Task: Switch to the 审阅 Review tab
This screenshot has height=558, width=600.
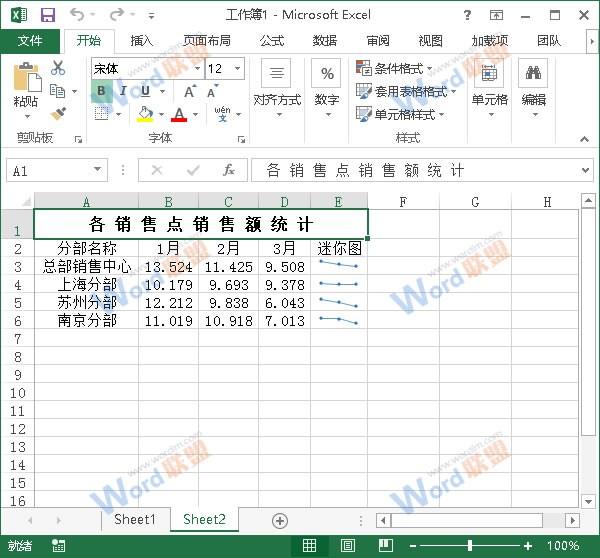Action: coord(378,41)
